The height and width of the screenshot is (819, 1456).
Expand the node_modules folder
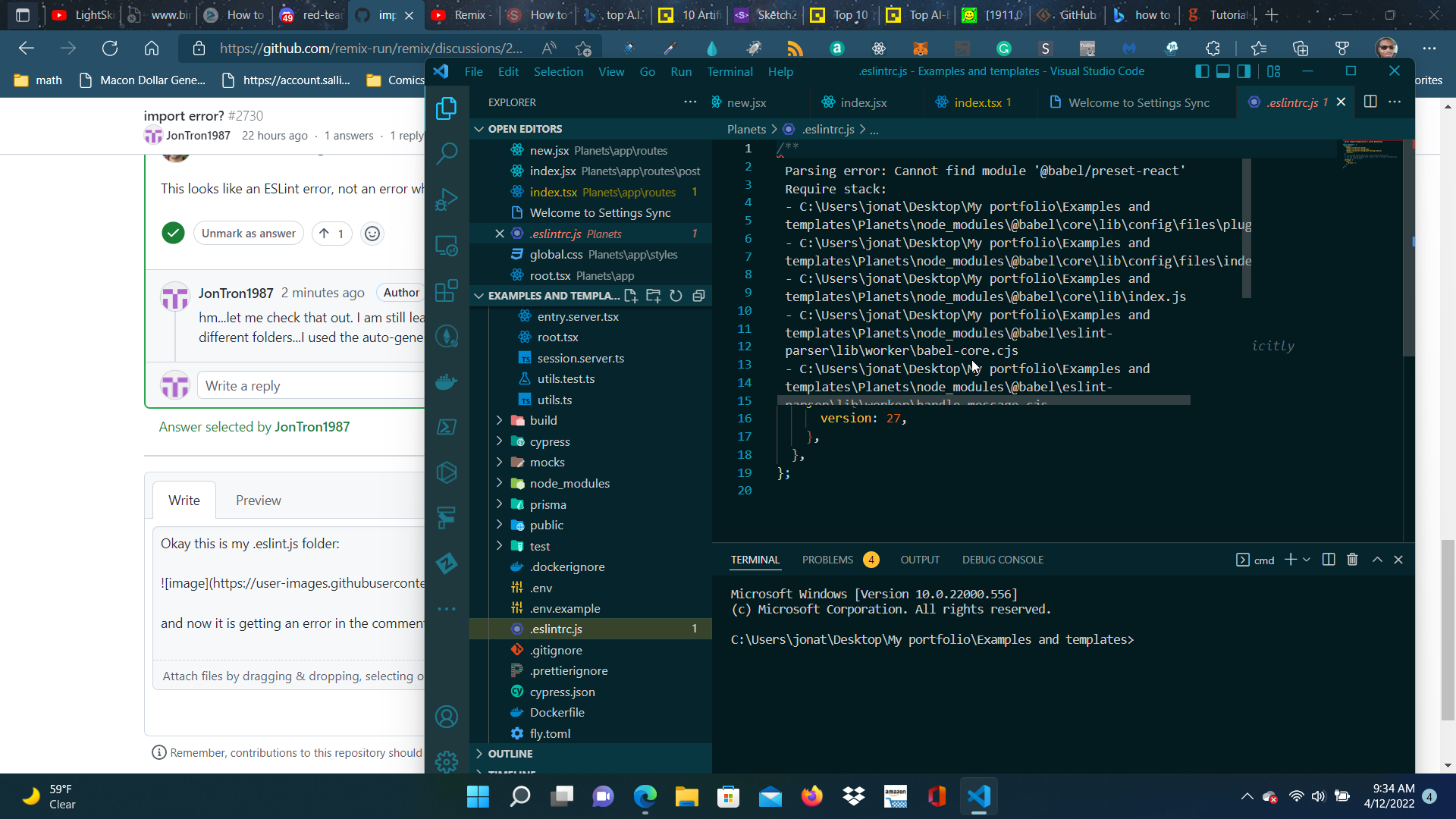(x=499, y=483)
